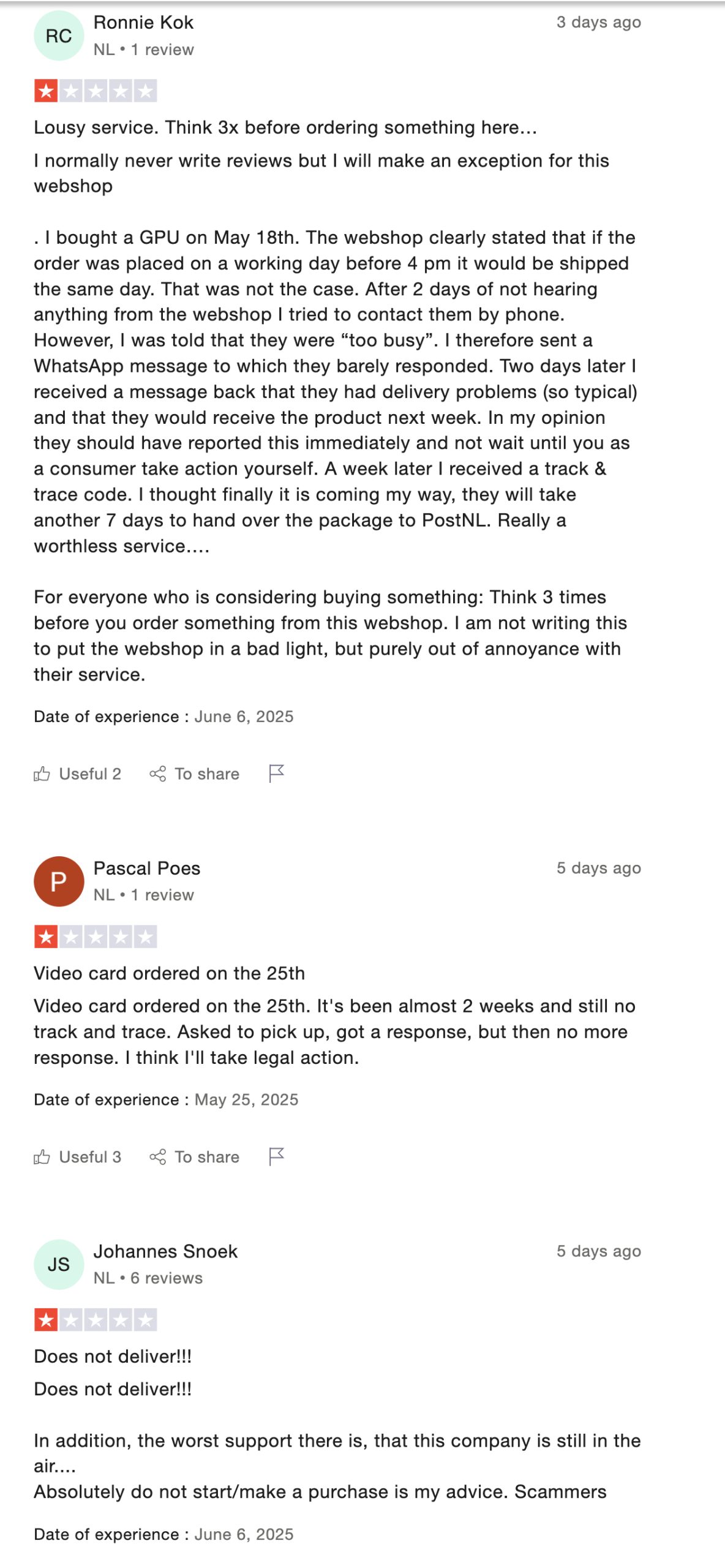Viewport: 725px width, 1568px height.
Task: Click Johannes Snoek's '6 reviews' count
Action: point(167,1278)
